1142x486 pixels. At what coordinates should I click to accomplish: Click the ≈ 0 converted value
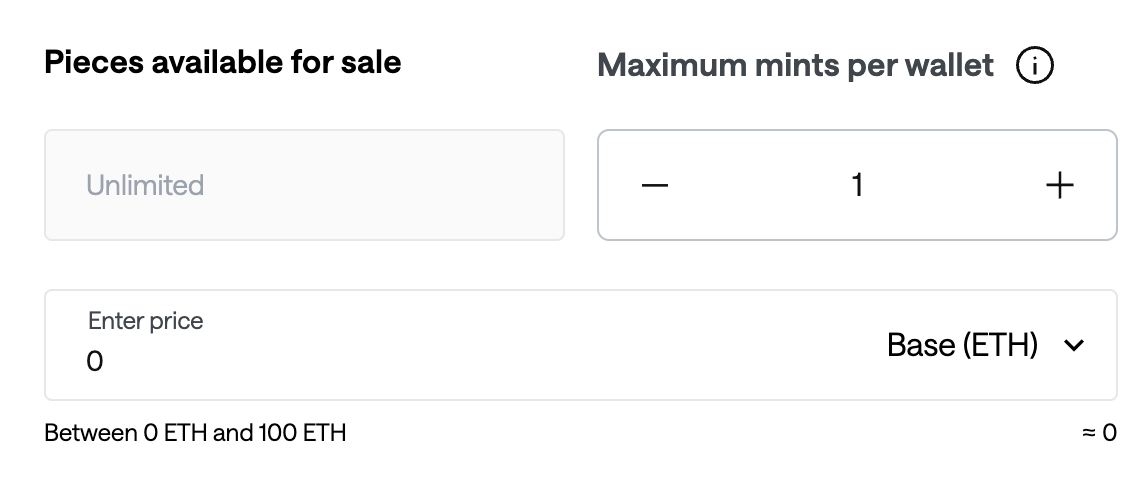pos(1099,434)
